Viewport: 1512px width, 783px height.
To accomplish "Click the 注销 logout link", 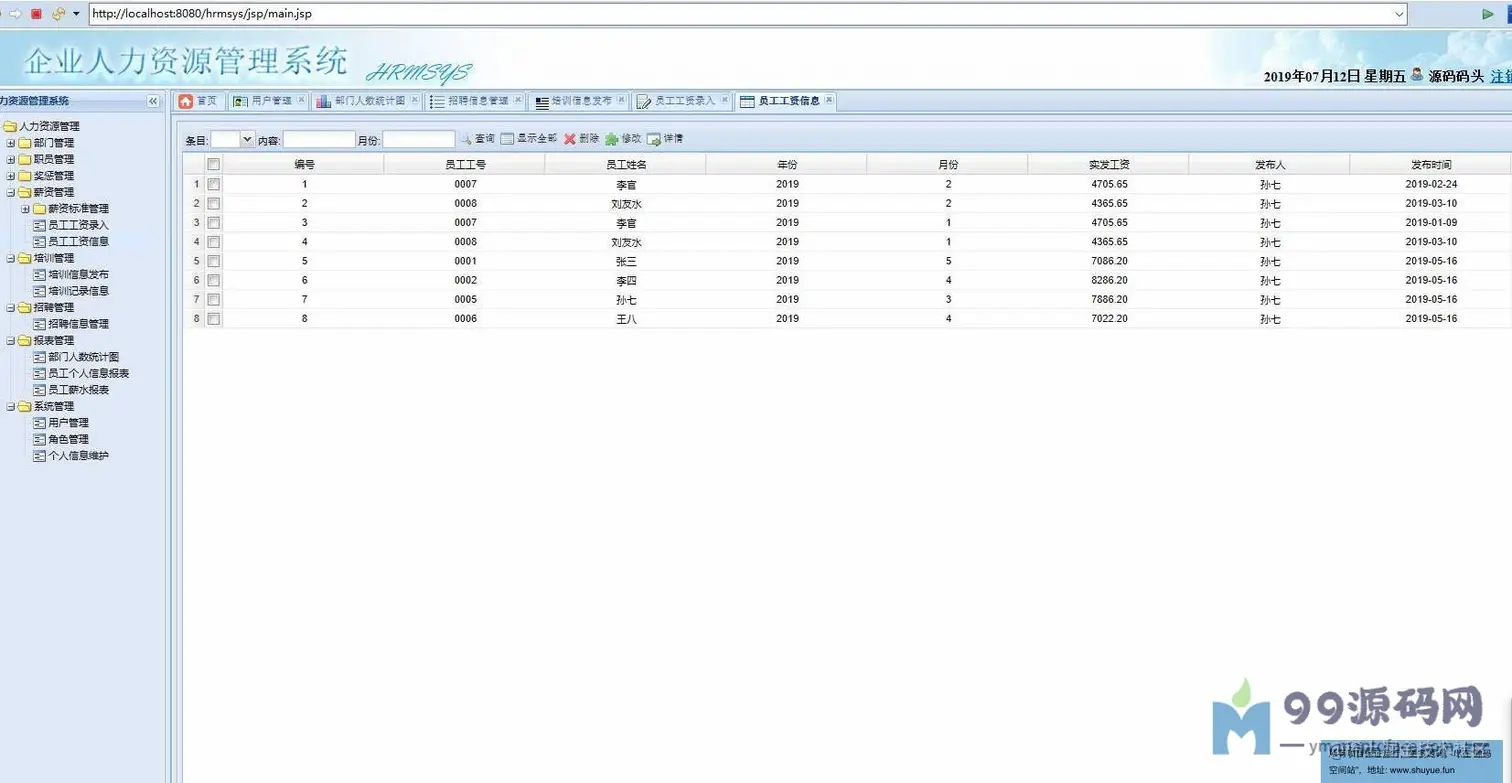I will pos(1501,76).
